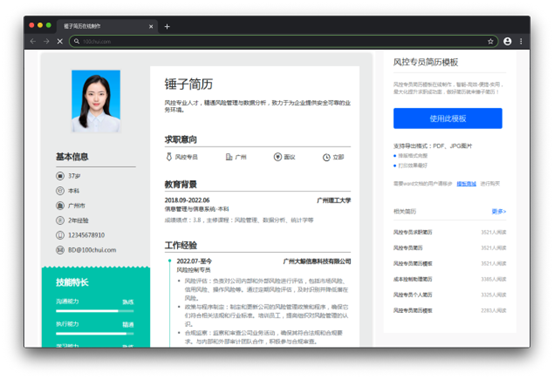This screenshot has width=554, height=379.
Task: Open related resume 风控专员个人简历
Action: tap(413, 295)
